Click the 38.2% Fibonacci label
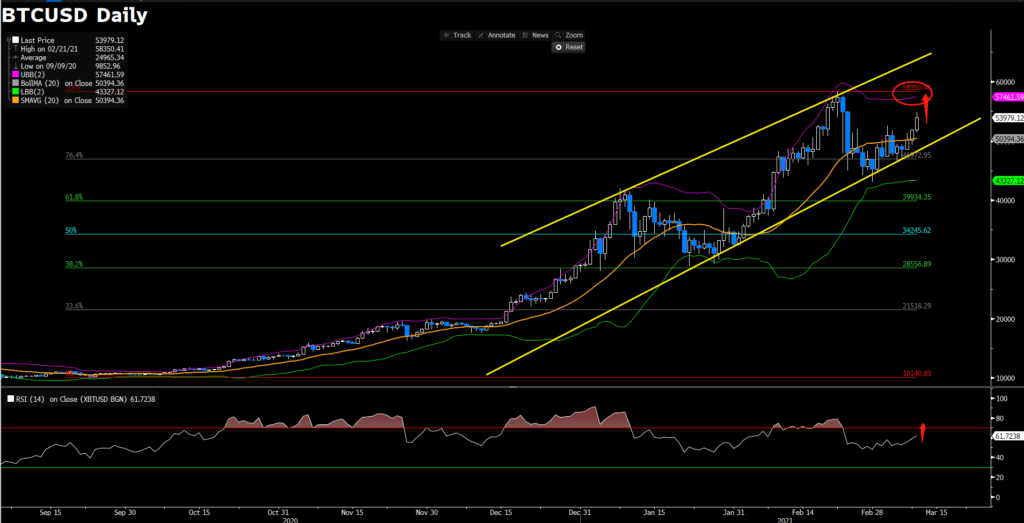Image resolution: width=1024 pixels, height=523 pixels. coord(73,264)
